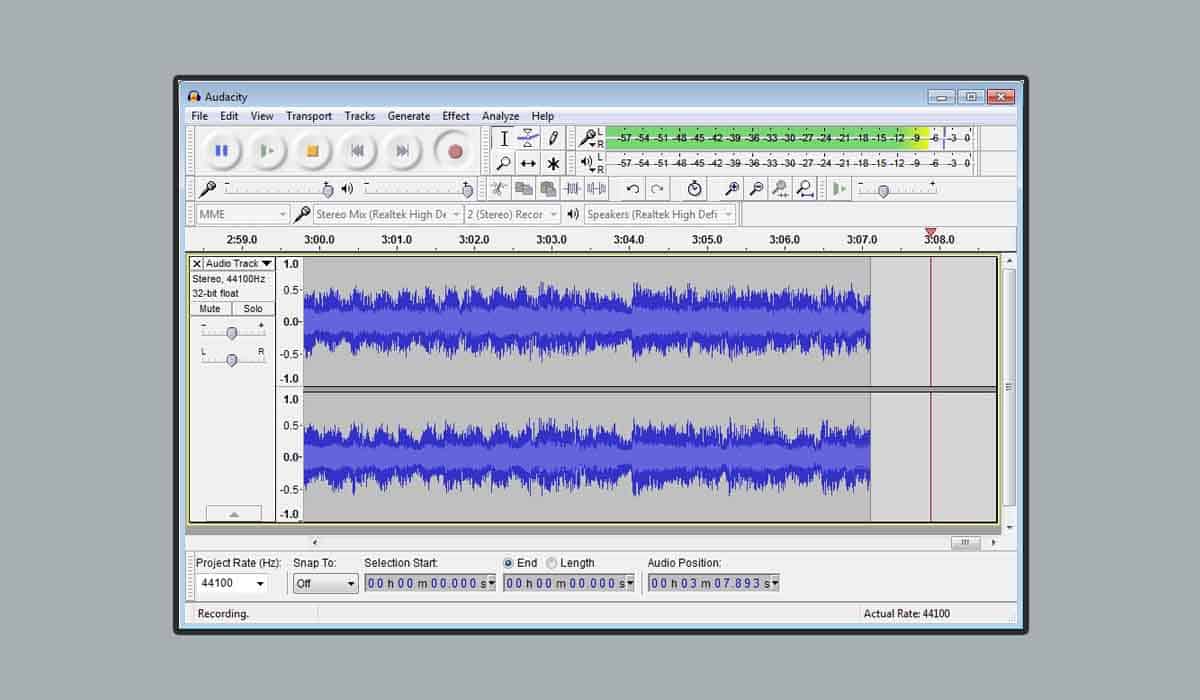Open Sync-Lock tracks clock icon

pos(695,188)
